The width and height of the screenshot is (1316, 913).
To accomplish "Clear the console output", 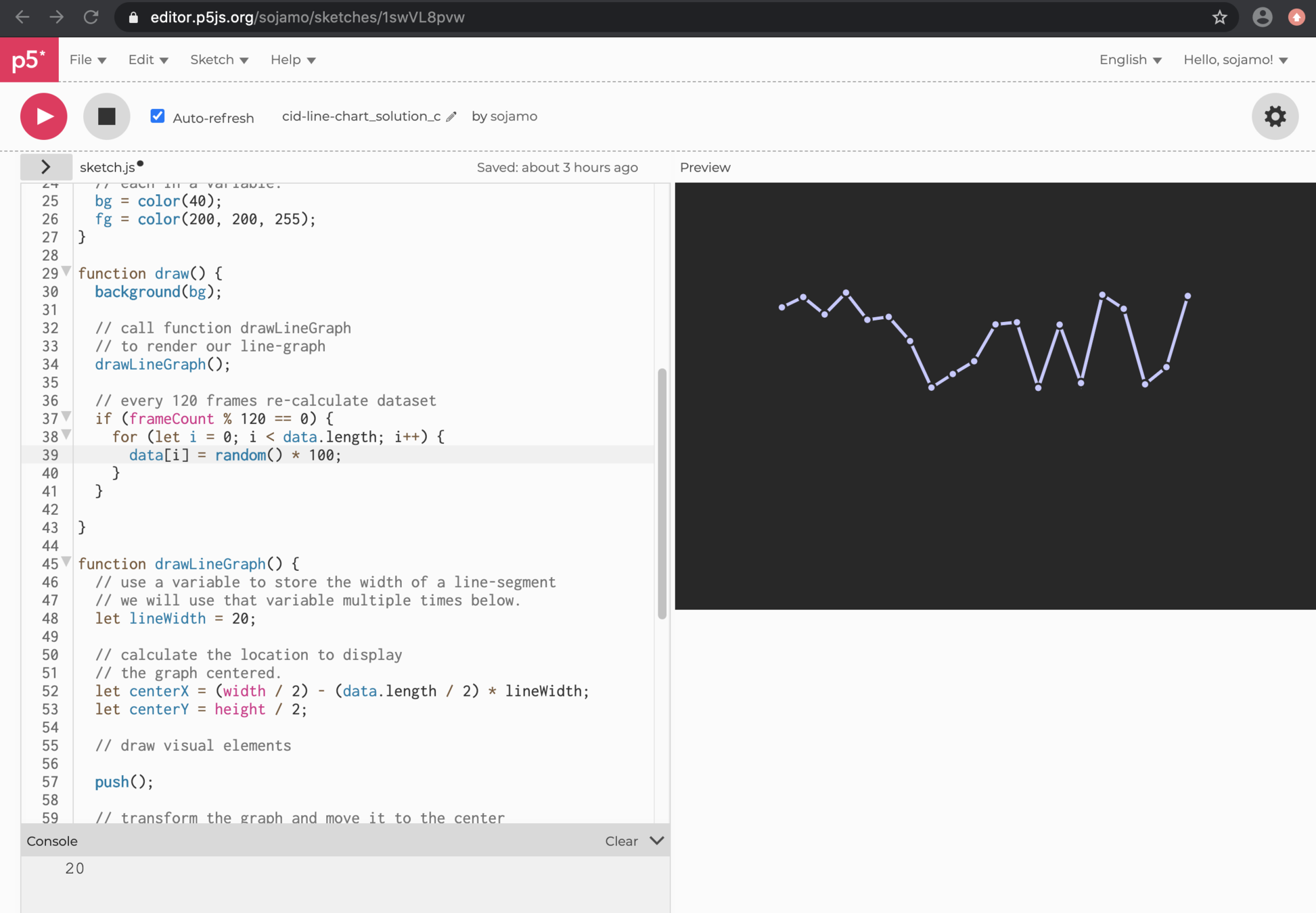I will (620, 841).
